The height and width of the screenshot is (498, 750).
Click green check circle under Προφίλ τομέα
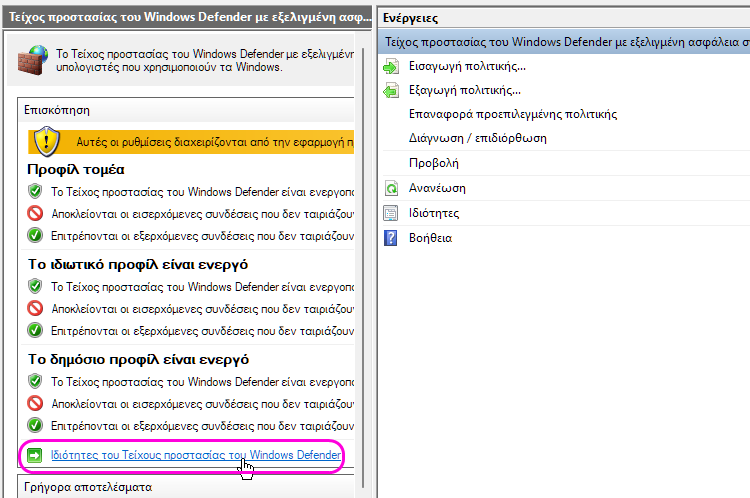click(x=35, y=235)
